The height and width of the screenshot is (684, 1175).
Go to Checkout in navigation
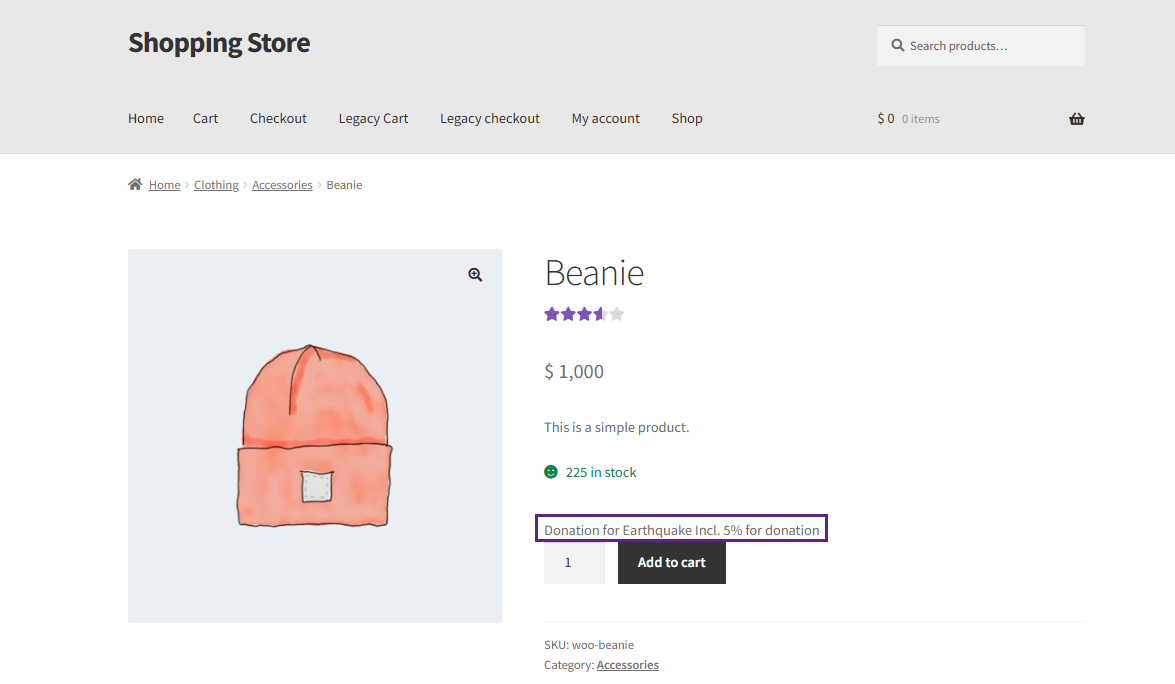point(278,118)
